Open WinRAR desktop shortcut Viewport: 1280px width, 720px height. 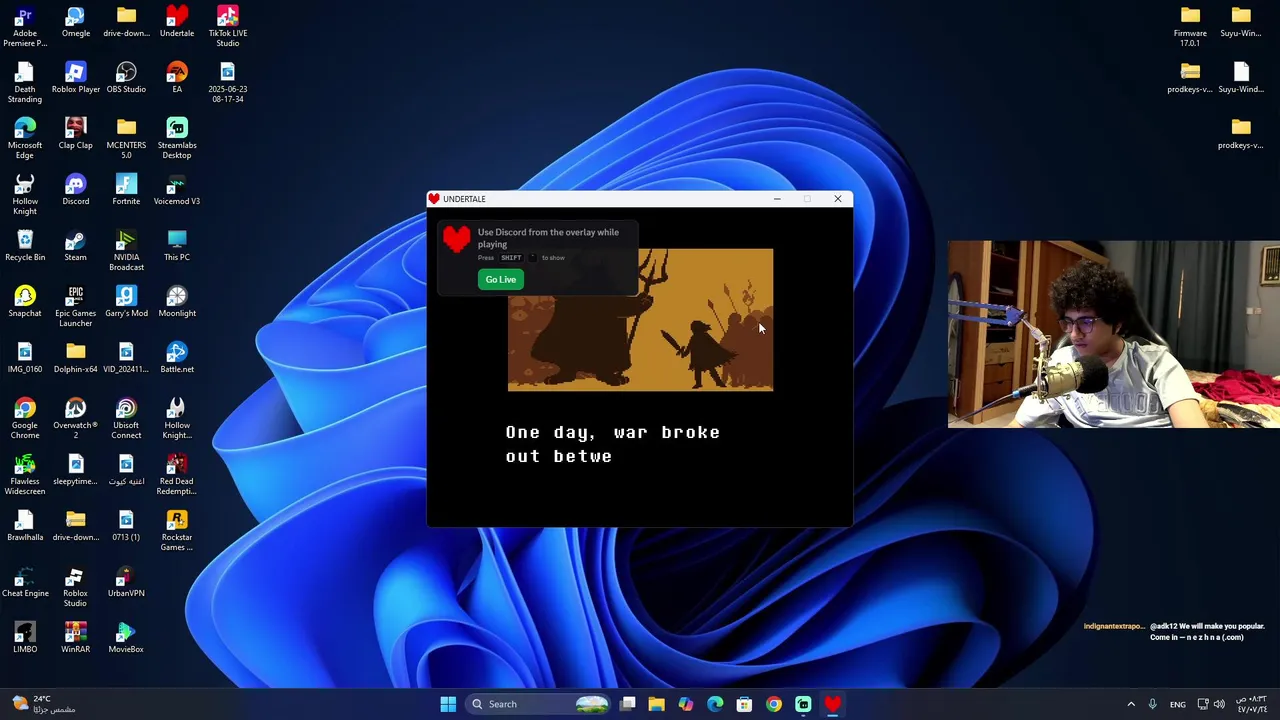tap(76, 638)
